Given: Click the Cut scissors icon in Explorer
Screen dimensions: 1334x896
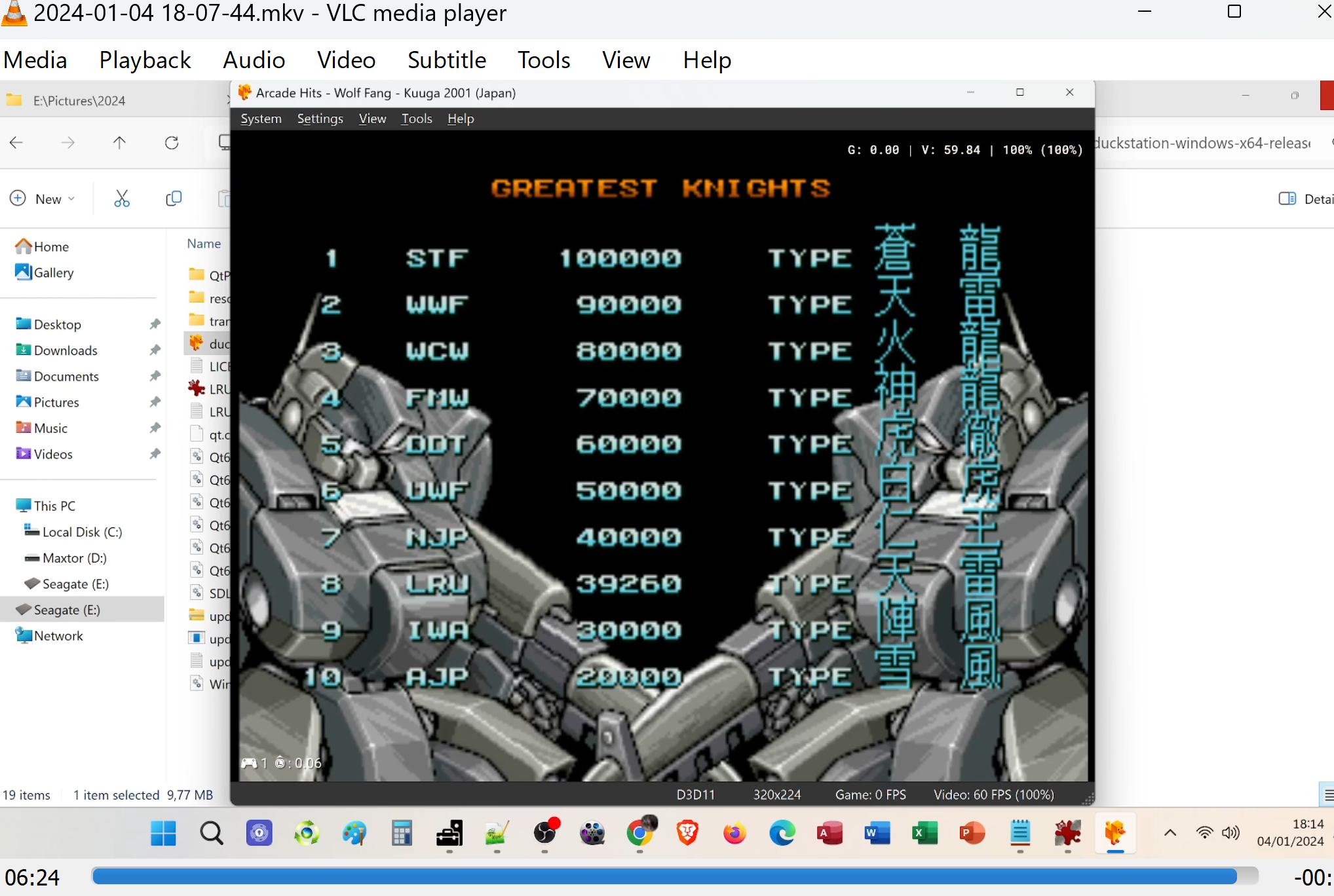Looking at the screenshot, I should pyautogui.click(x=122, y=198).
